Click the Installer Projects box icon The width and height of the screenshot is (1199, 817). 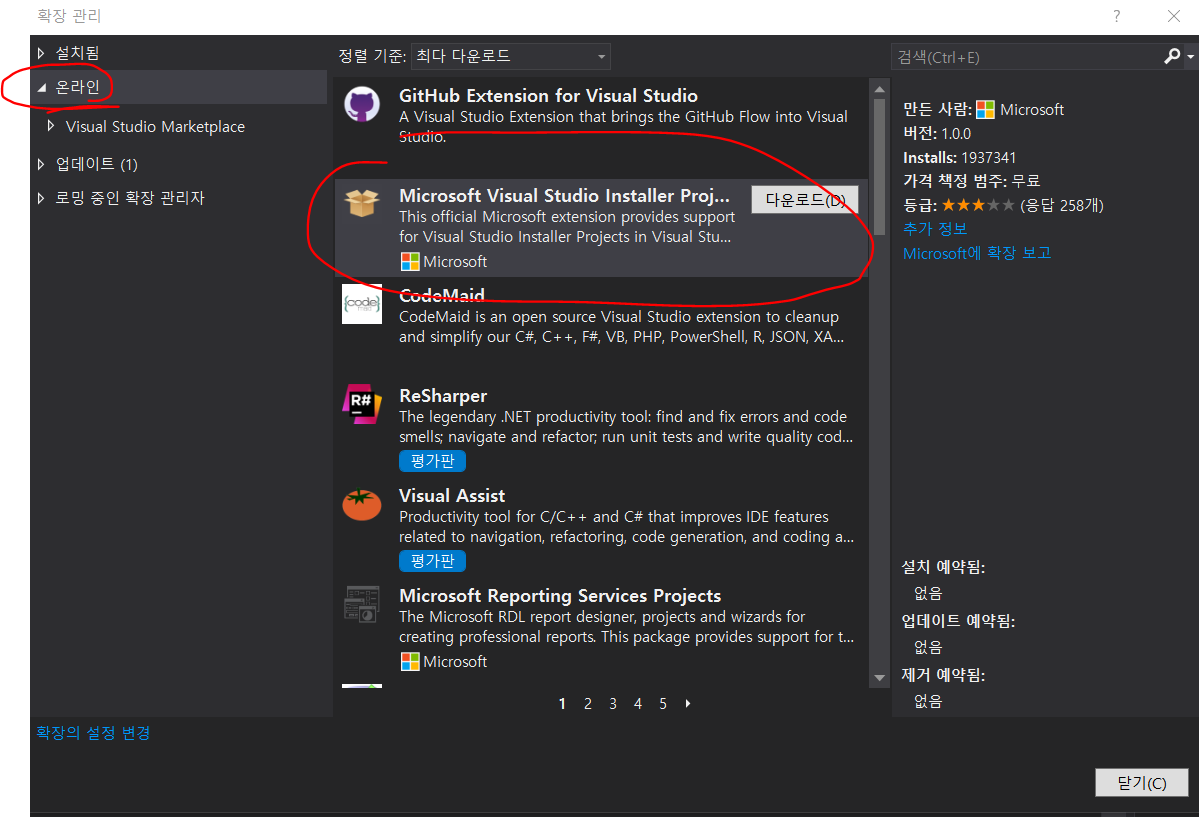pos(362,203)
